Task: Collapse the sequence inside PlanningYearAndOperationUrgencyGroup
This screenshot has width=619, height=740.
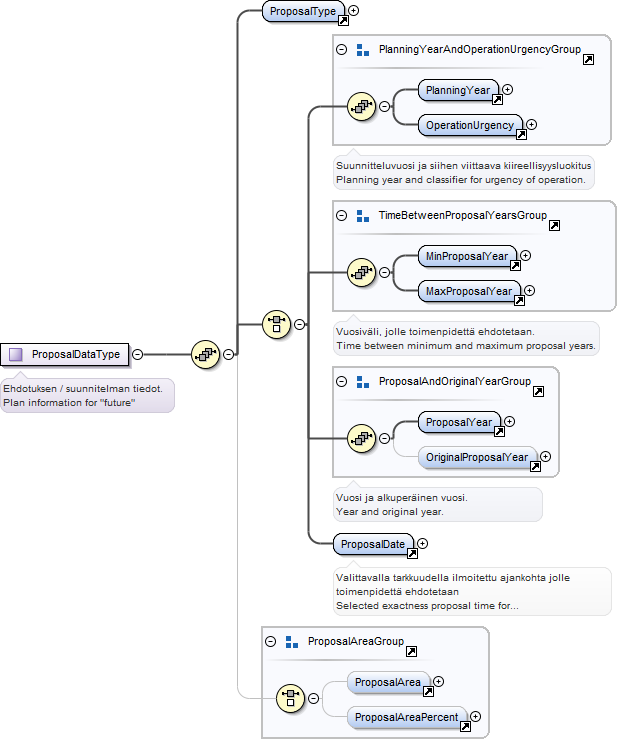Action: [385, 106]
